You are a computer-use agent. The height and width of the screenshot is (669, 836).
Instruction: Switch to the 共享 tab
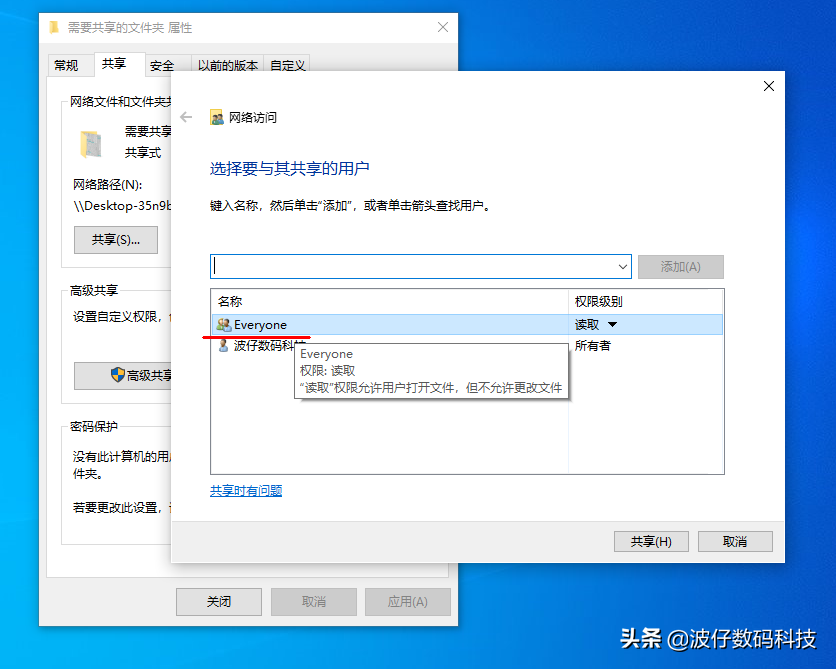[114, 63]
